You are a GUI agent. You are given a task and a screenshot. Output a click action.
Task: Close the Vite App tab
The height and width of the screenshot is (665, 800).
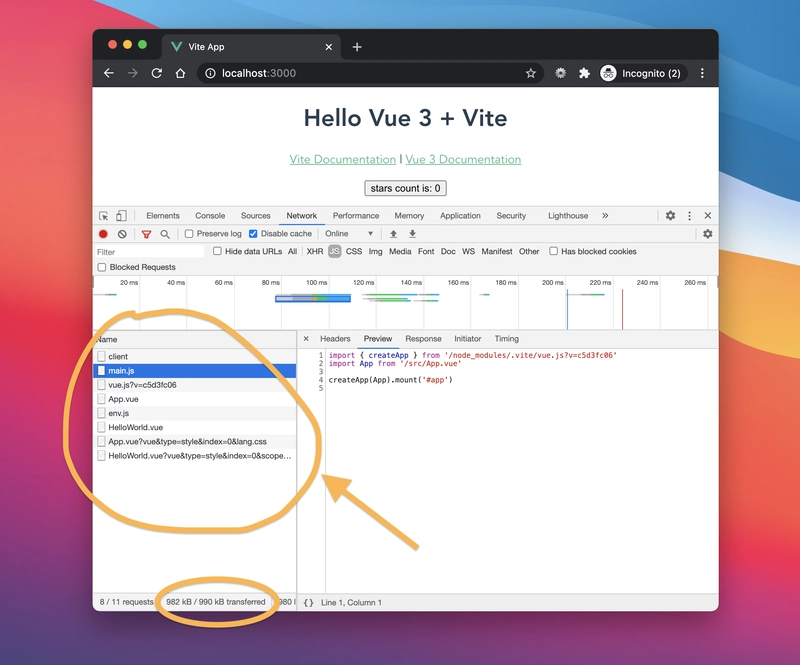(329, 47)
